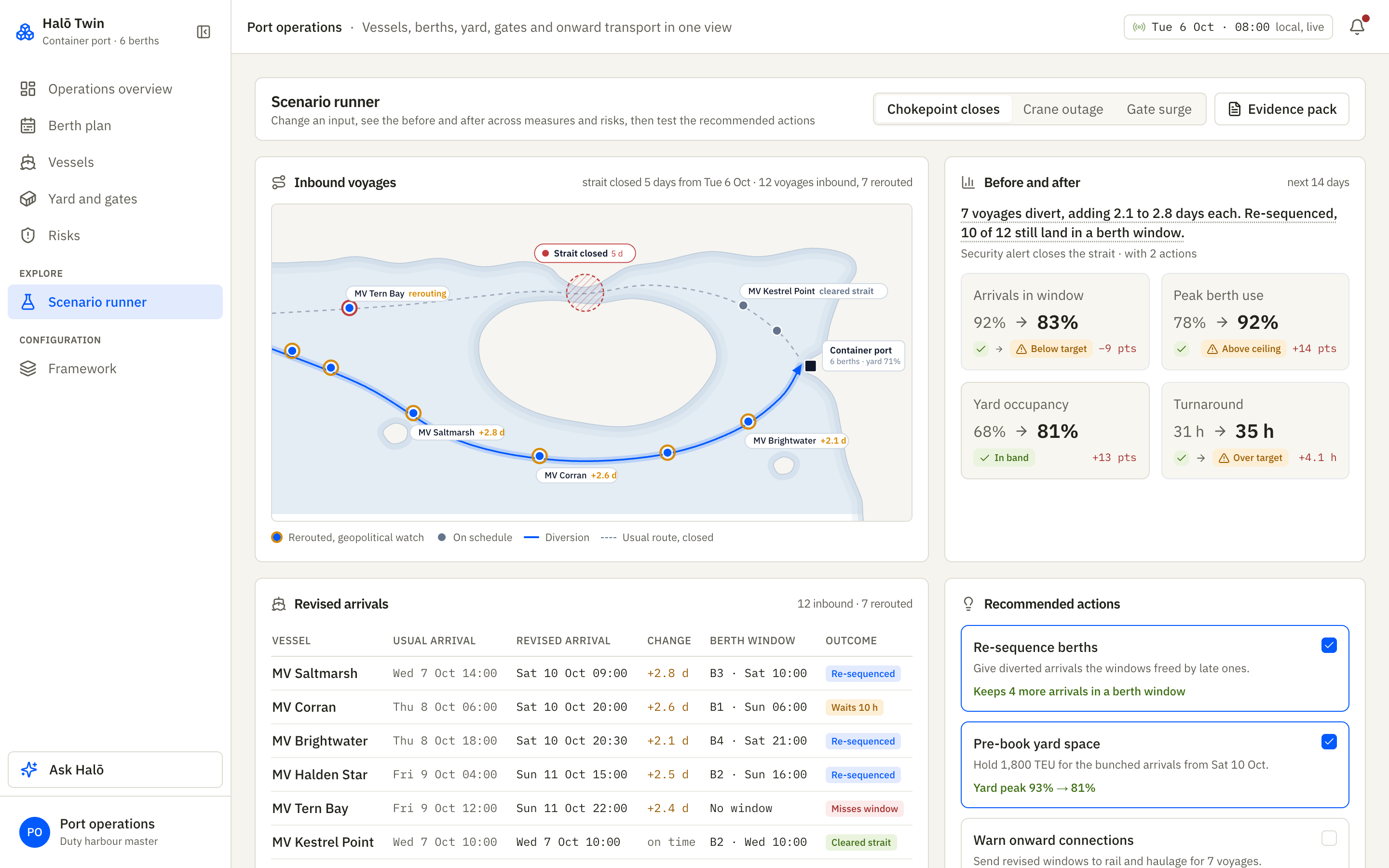1389x868 pixels.
Task: Click the Inbound voyages route icon
Action: [279, 183]
